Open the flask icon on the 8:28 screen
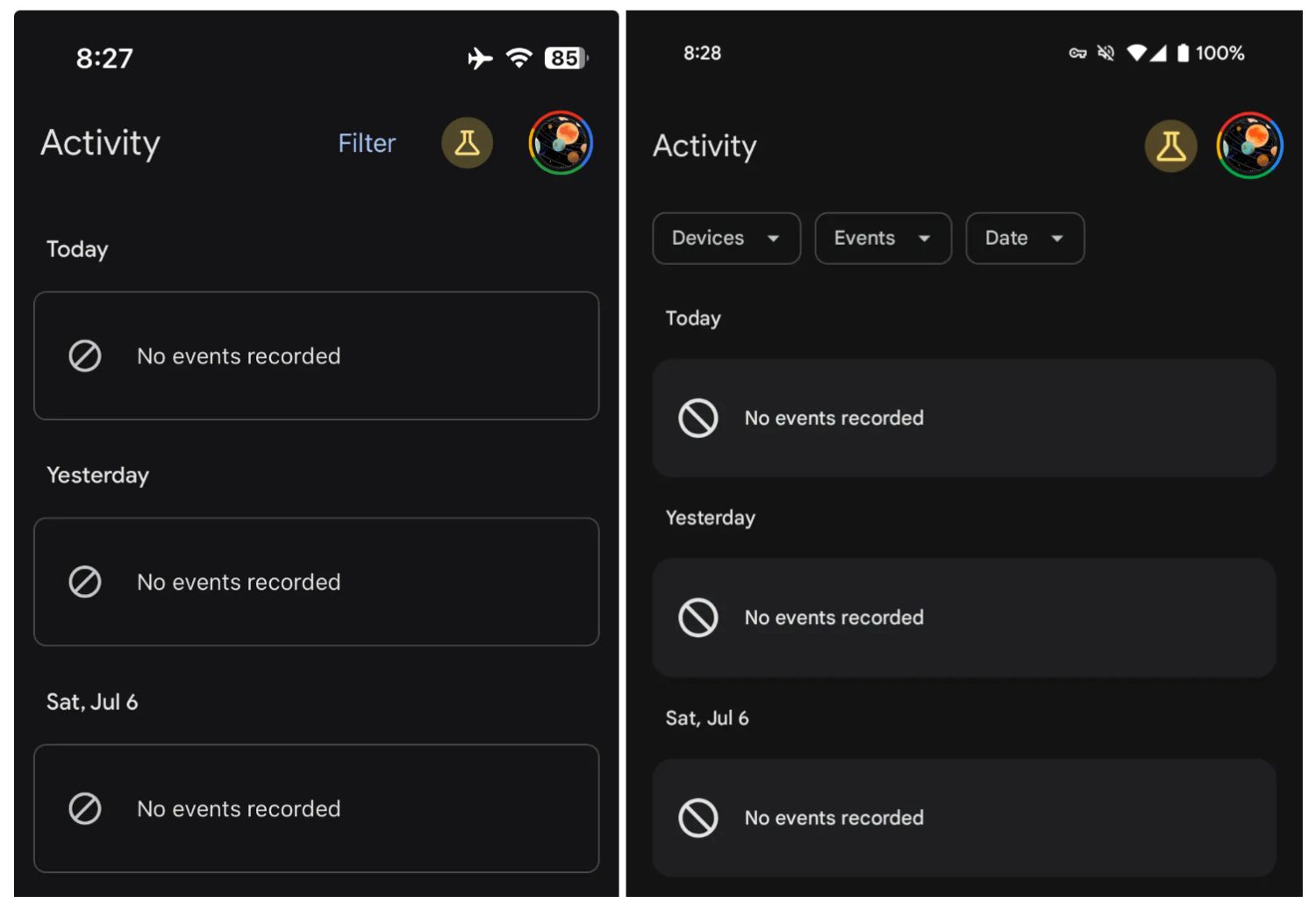This screenshot has width=1316, height=903. click(x=1170, y=147)
